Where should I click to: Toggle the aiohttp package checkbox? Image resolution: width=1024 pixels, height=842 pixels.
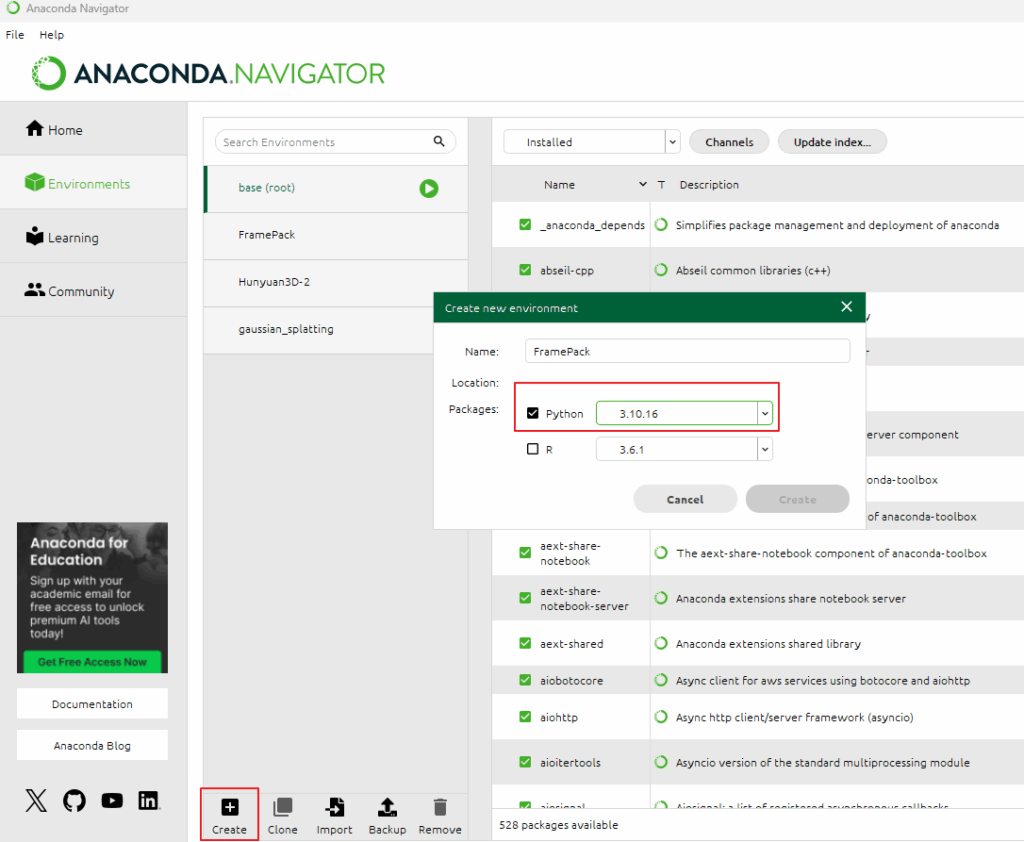[525, 717]
